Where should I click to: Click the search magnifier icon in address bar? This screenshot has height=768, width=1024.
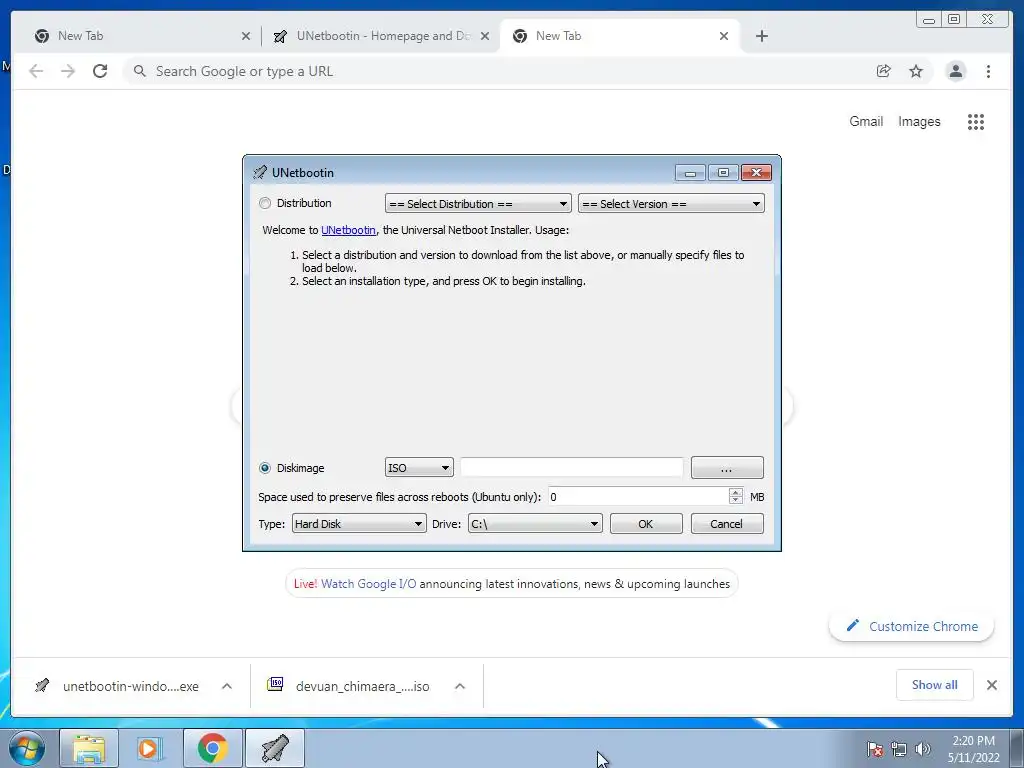click(x=139, y=71)
